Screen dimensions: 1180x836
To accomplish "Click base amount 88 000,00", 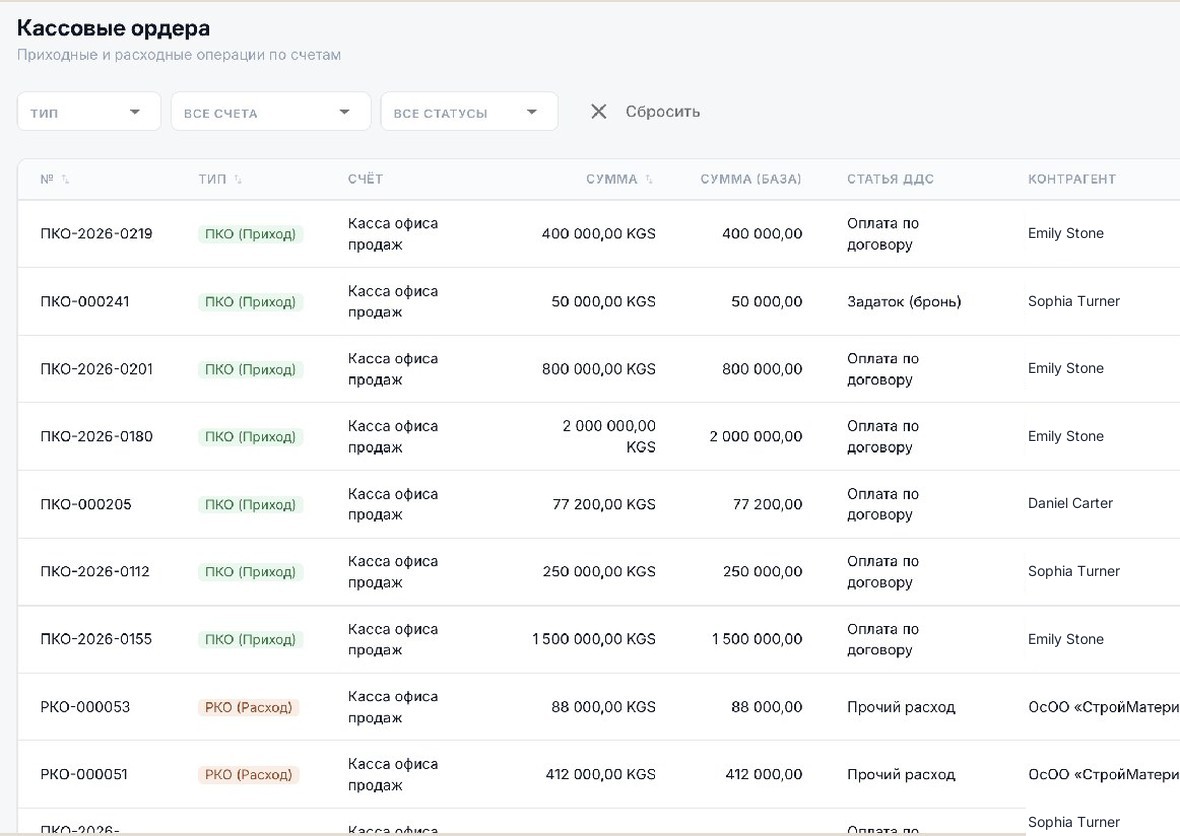I will (x=766, y=707).
